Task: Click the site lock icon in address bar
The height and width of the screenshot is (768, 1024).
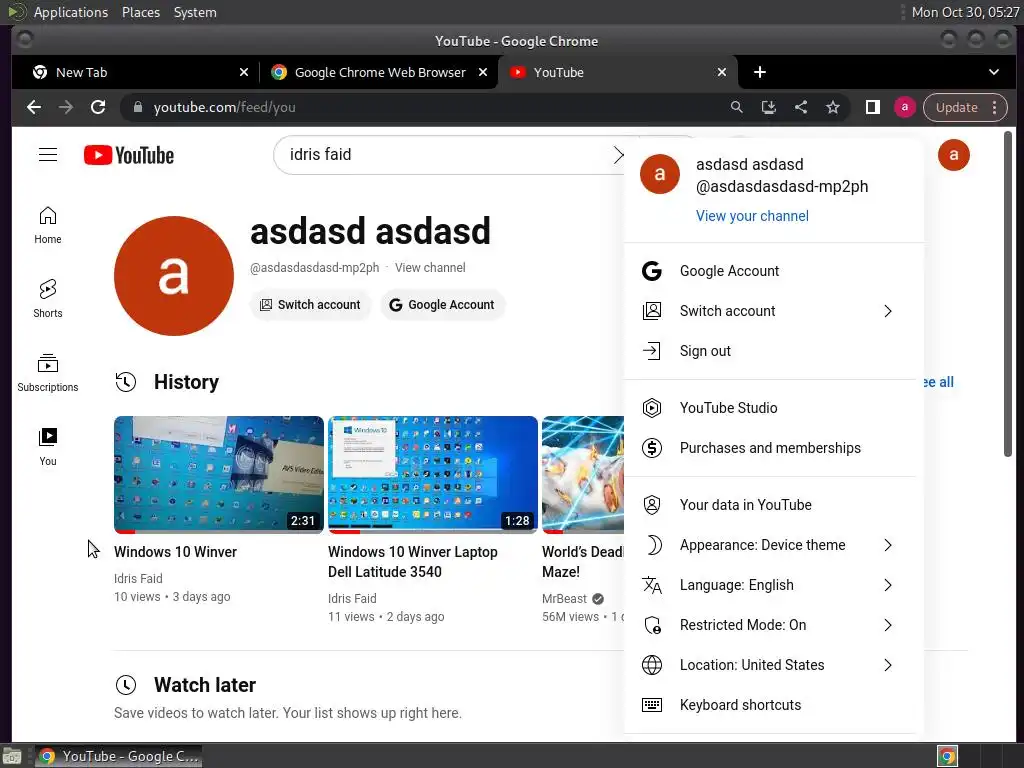Action: (x=137, y=107)
